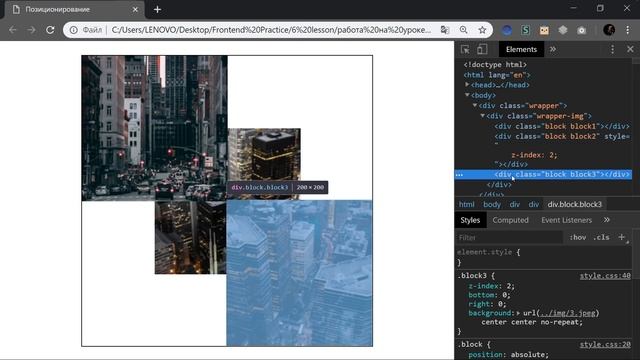Open the camera screenshot extension
Image resolution: width=640 pixels, height=360 pixels.
coord(582,30)
